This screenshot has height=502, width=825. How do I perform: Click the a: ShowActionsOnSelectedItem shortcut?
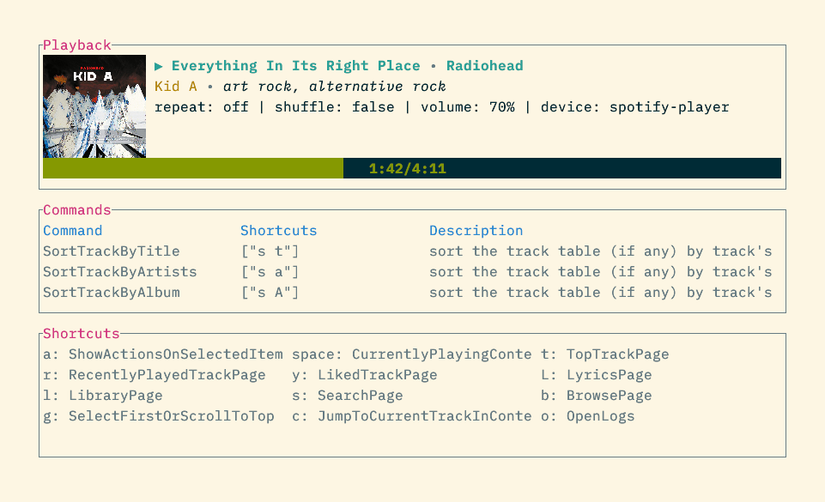click(163, 354)
